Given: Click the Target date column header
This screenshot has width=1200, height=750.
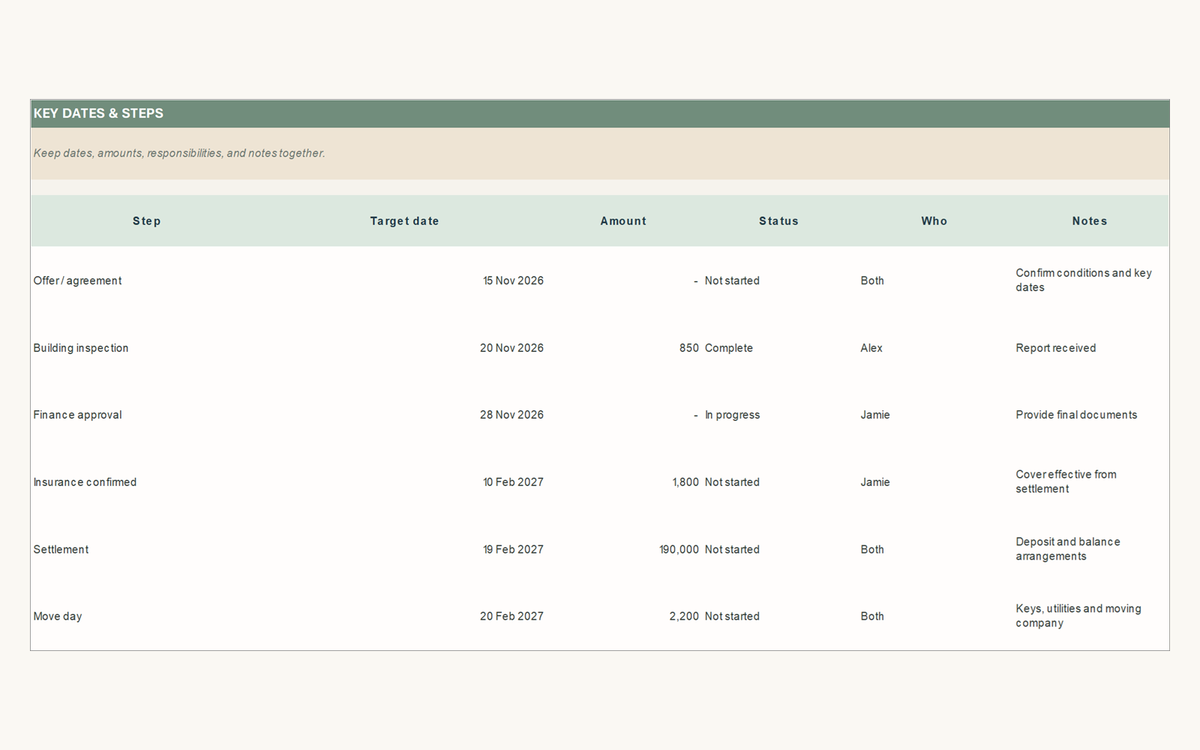Looking at the screenshot, I should pyautogui.click(x=404, y=221).
